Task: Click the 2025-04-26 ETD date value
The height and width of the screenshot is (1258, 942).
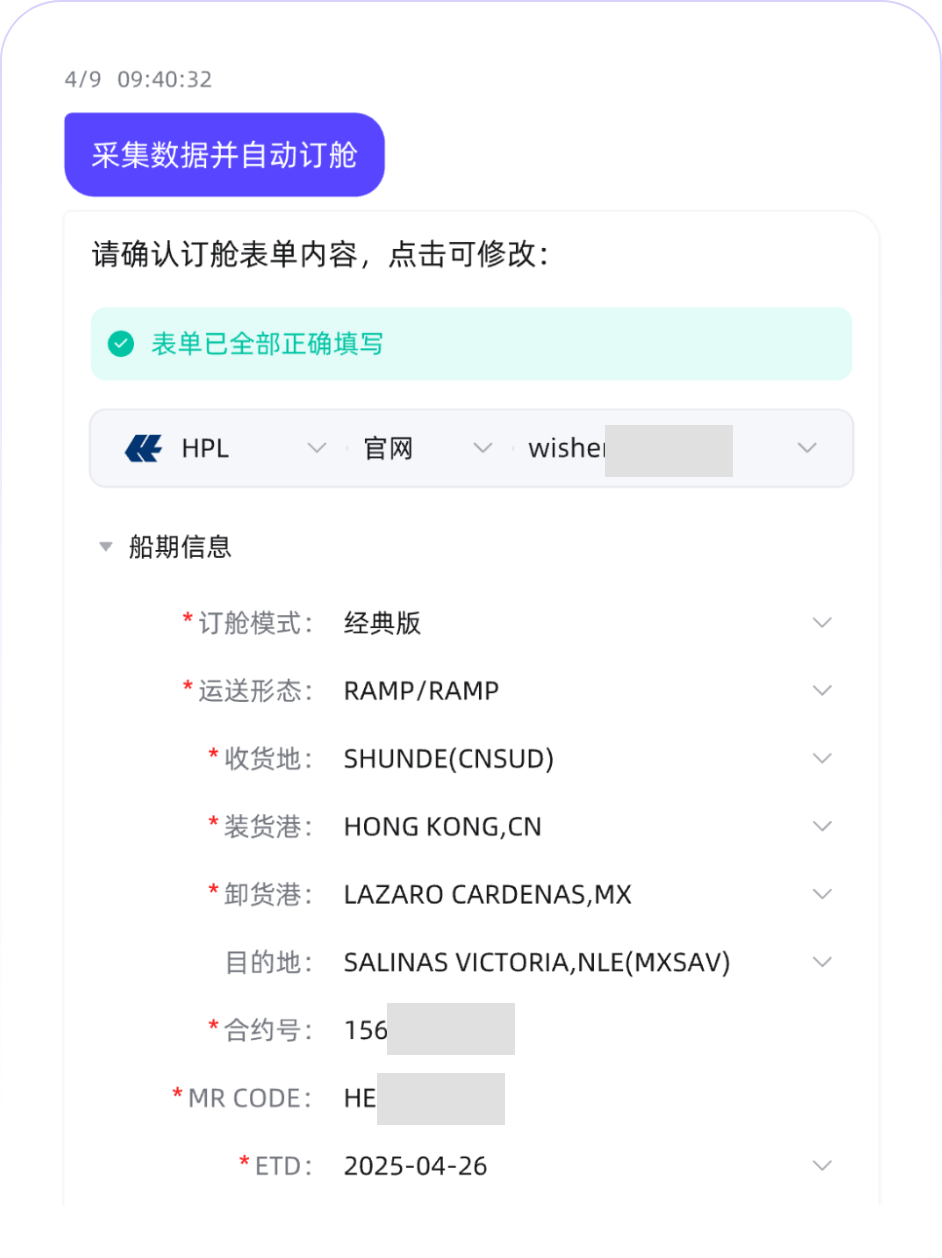Action: point(415,1166)
